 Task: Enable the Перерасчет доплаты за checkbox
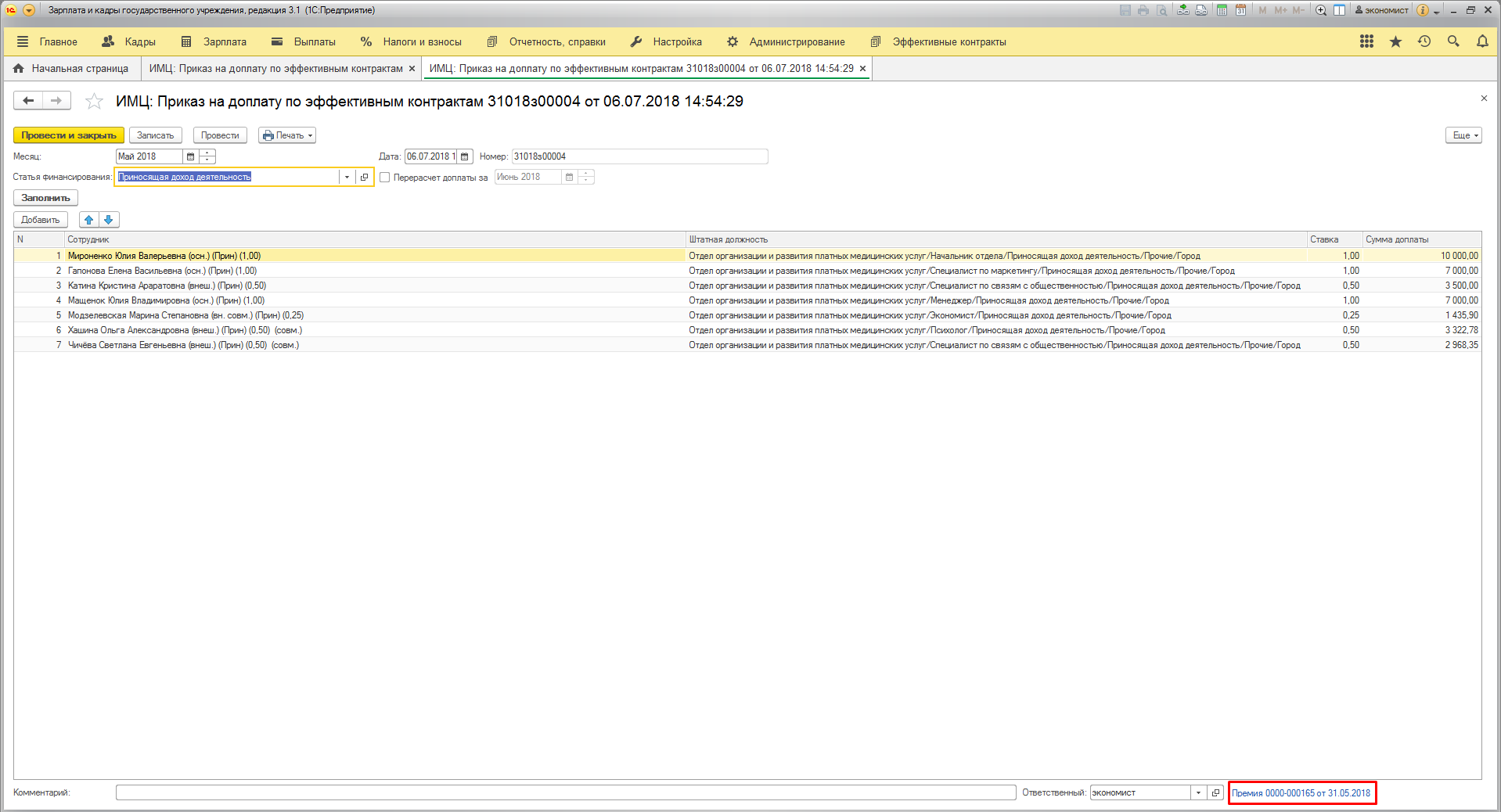(385, 178)
